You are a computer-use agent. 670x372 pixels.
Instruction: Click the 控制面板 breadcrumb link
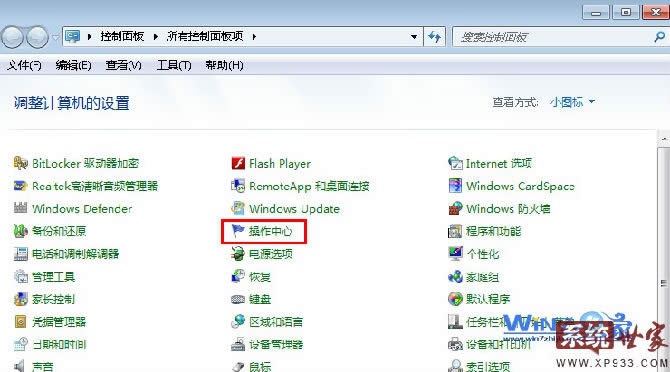(122, 36)
